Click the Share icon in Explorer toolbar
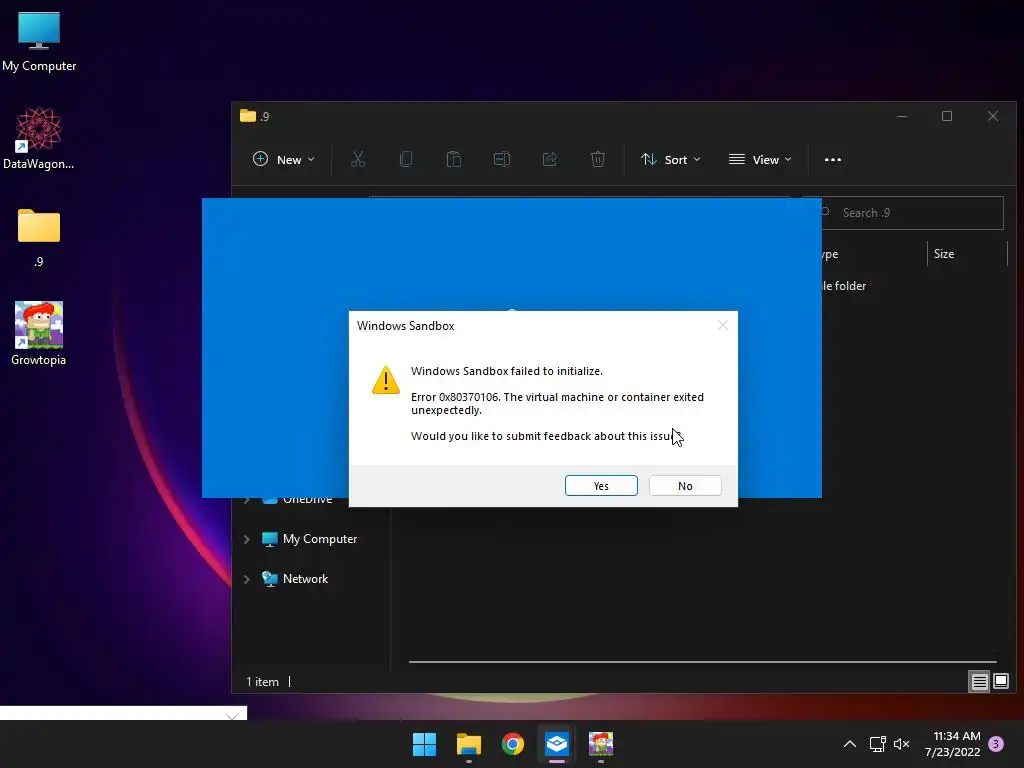 [550, 159]
